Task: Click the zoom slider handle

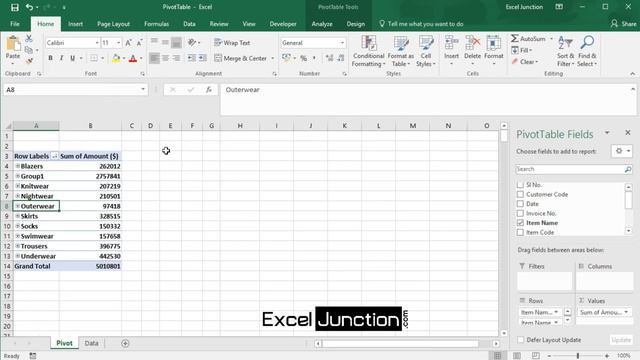Action: [578, 356]
